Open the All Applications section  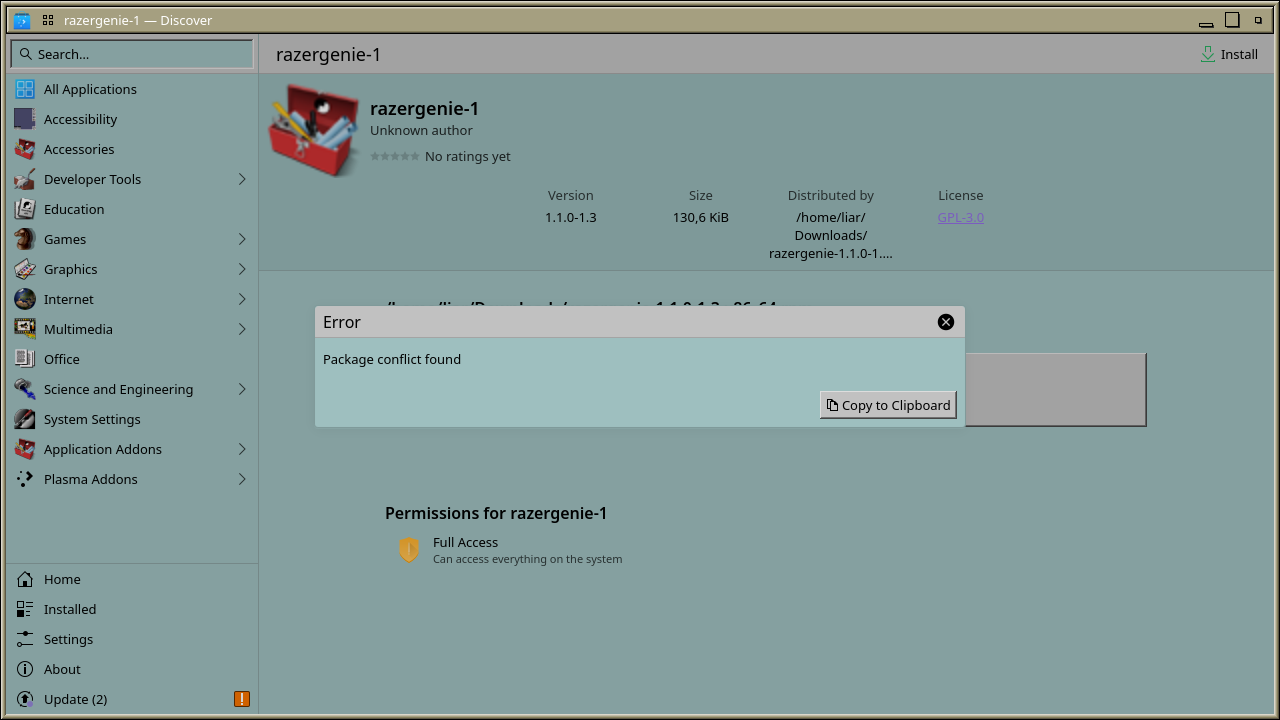tap(132, 89)
